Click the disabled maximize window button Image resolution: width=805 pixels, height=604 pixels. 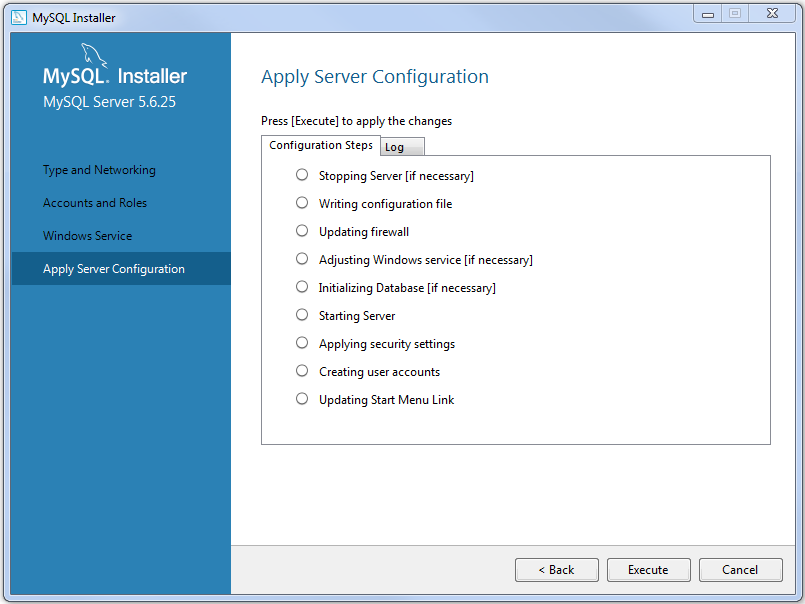pyautogui.click(x=735, y=14)
